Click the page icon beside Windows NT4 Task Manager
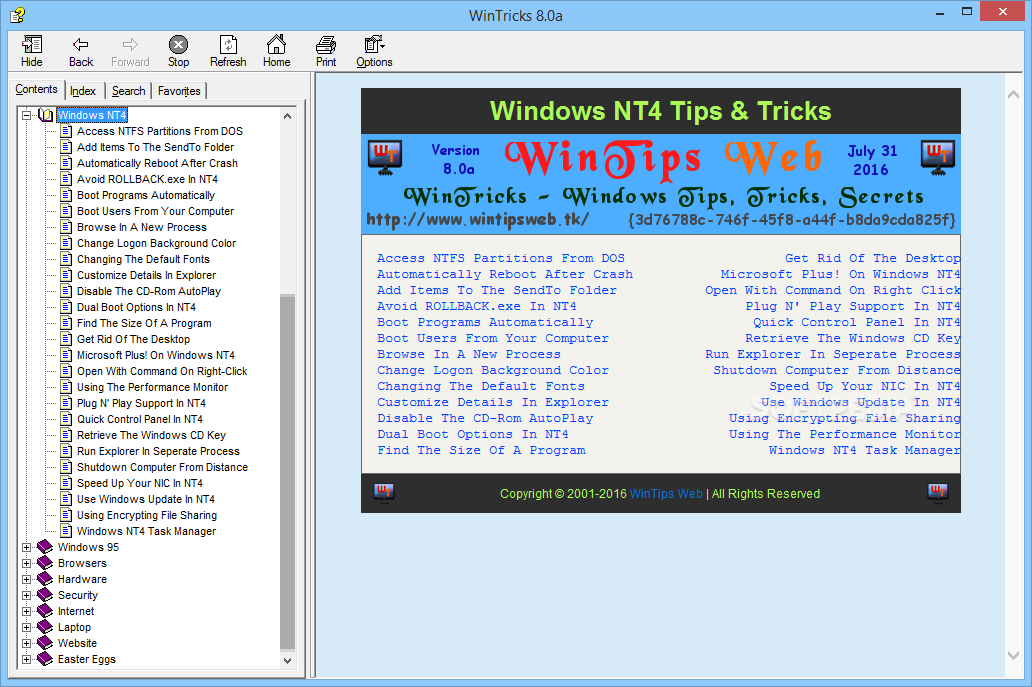The width and height of the screenshot is (1032, 687). tap(66, 530)
